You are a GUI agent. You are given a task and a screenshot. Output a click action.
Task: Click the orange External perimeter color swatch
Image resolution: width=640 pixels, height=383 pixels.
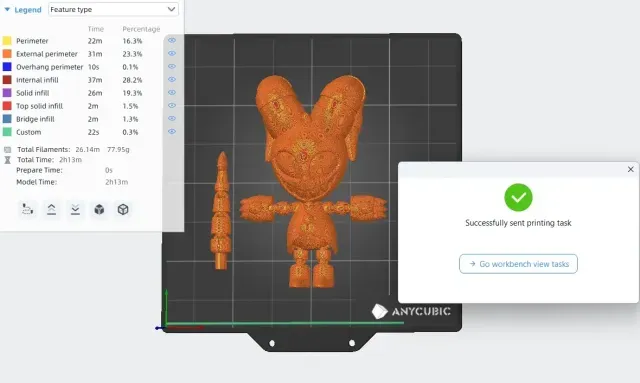pos(7,53)
